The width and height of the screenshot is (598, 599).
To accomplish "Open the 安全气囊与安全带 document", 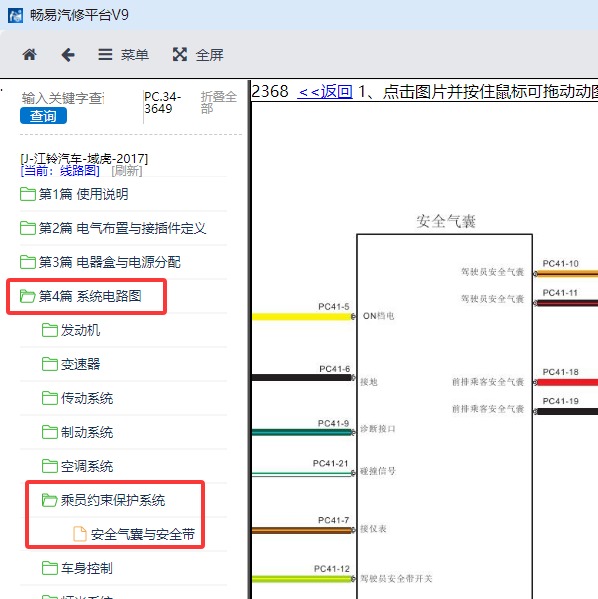I will point(143,534).
